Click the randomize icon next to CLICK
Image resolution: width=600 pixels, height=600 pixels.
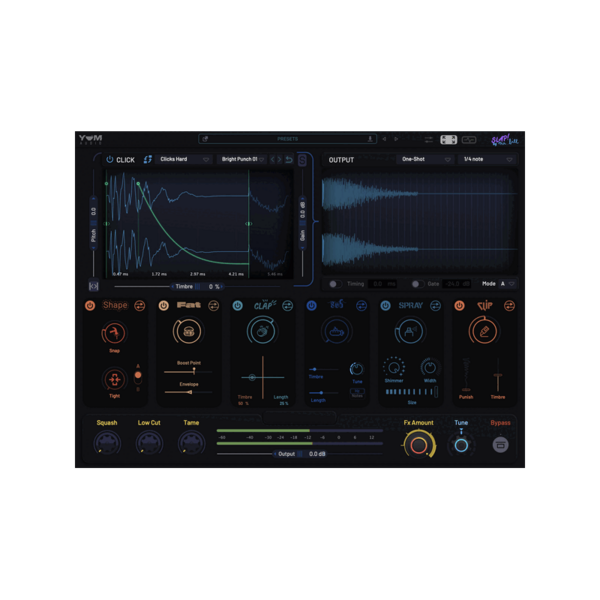[x=148, y=160]
